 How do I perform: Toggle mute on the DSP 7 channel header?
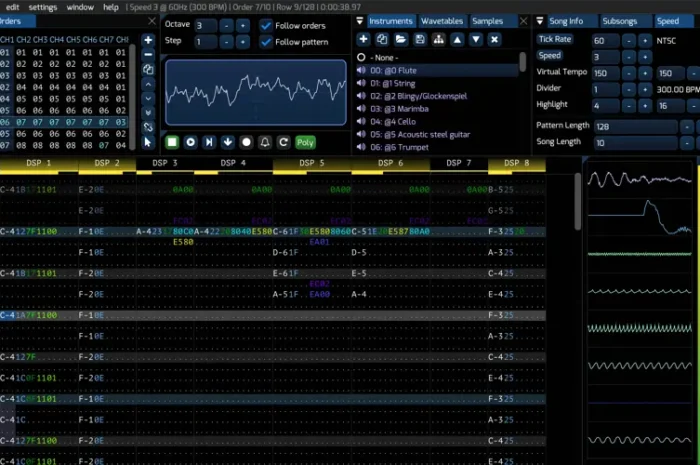(458, 163)
